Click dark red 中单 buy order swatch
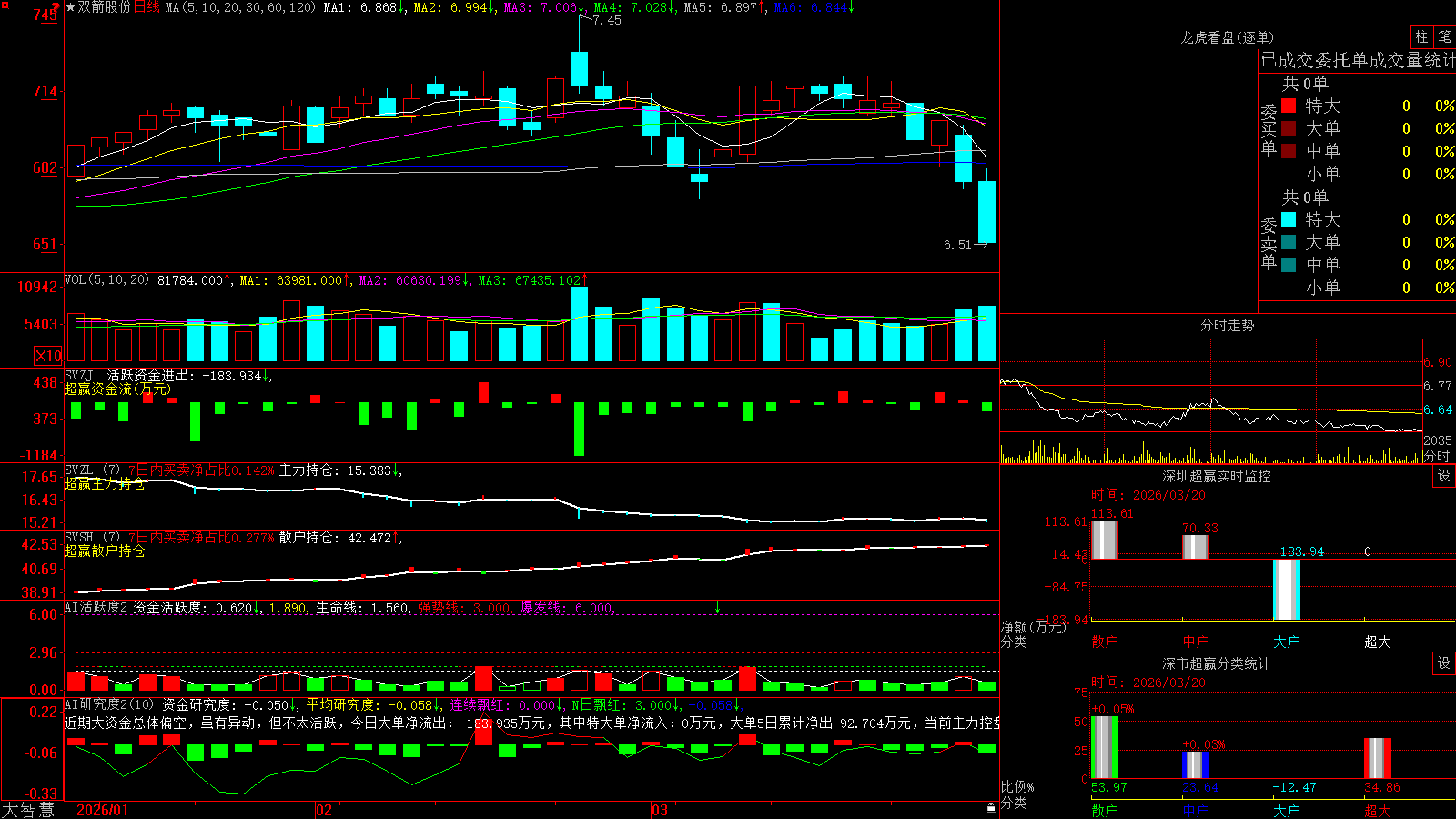 pyautogui.click(x=1289, y=151)
